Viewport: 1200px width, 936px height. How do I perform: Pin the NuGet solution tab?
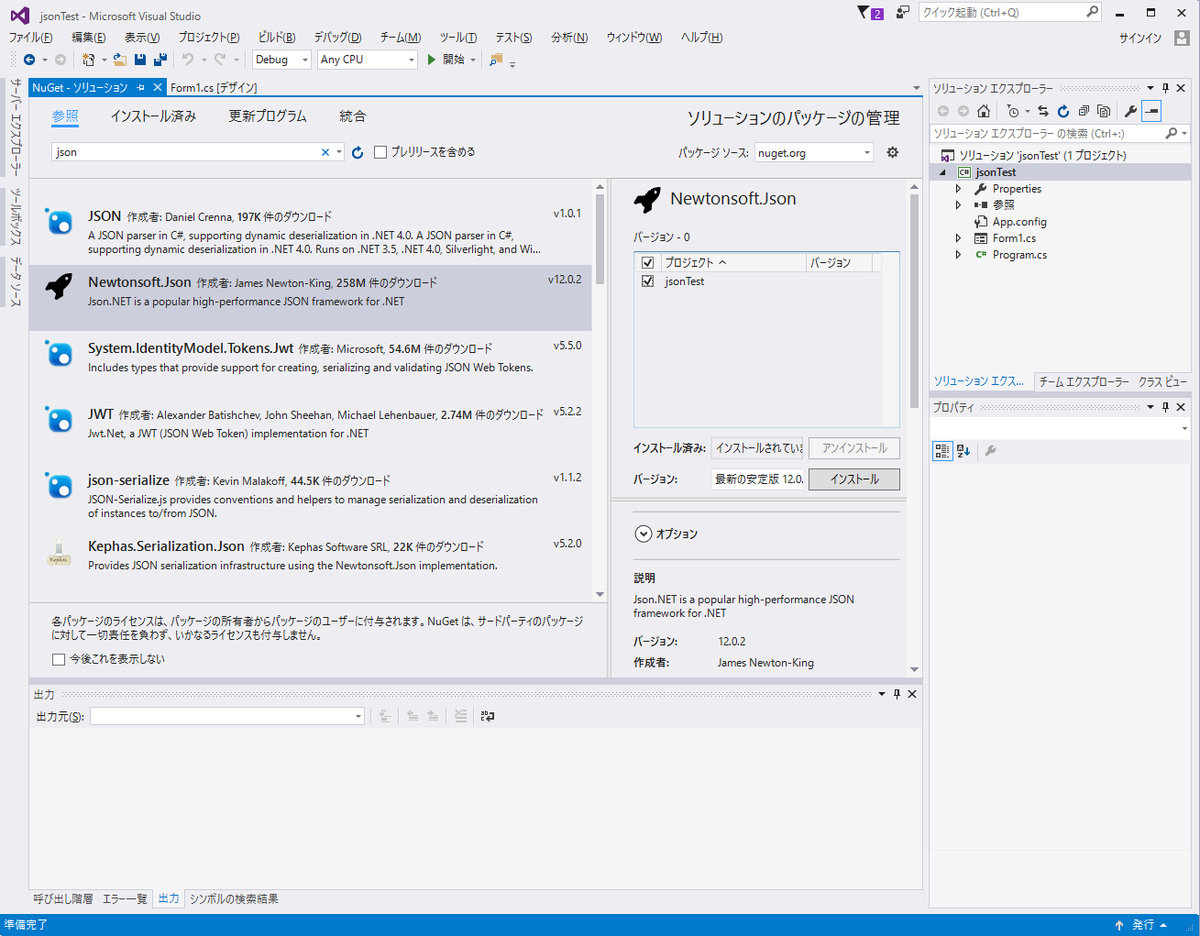[141, 88]
